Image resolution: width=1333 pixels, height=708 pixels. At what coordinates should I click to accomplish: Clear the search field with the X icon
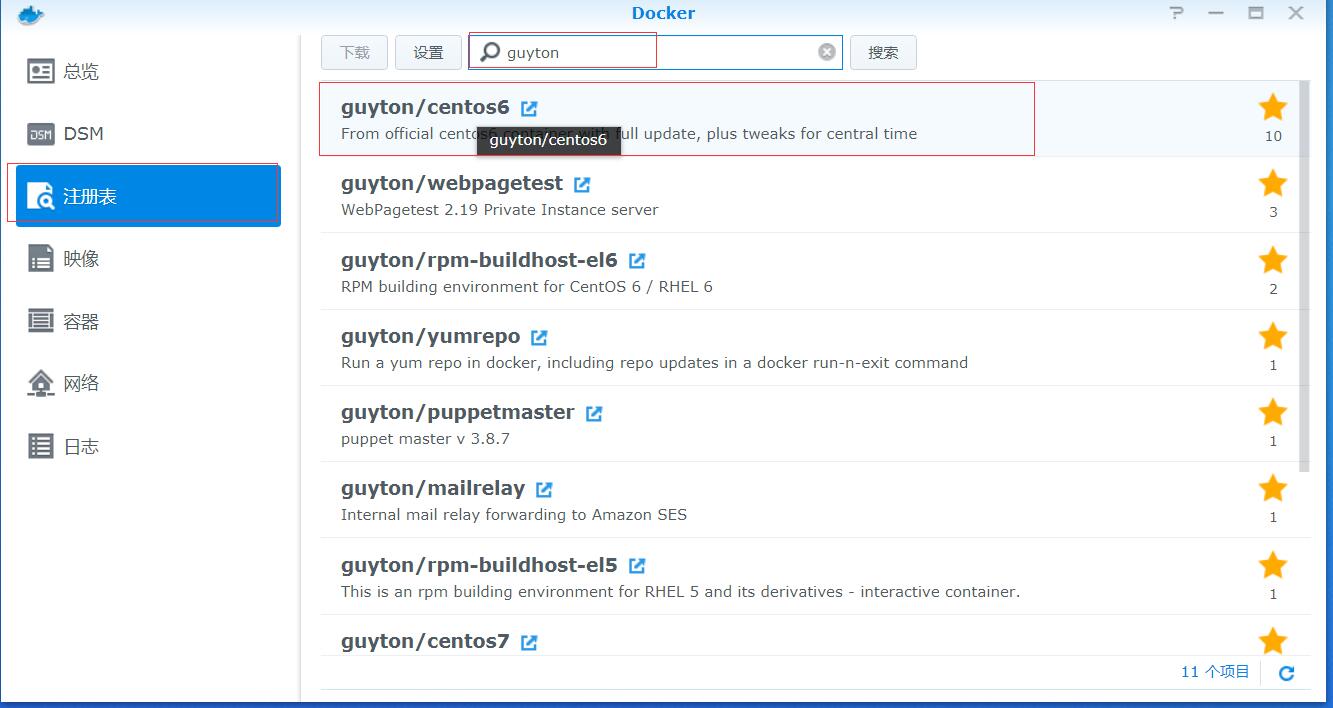(x=827, y=52)
